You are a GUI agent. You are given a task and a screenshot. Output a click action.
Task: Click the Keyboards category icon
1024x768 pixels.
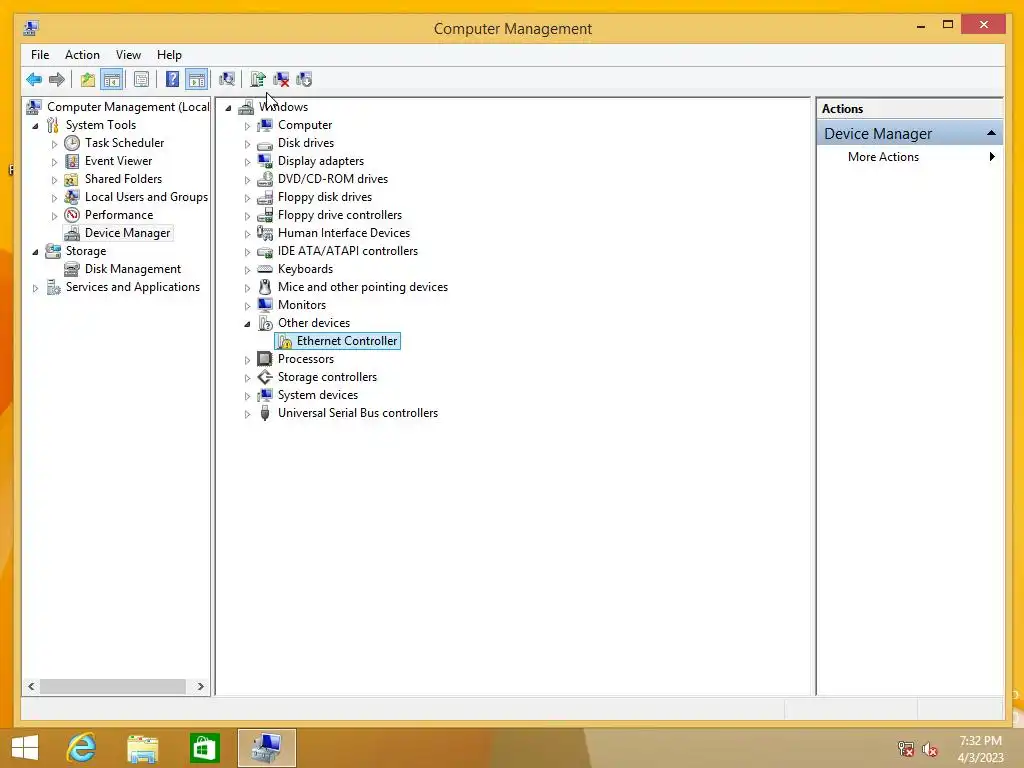(x=264, y=268)
